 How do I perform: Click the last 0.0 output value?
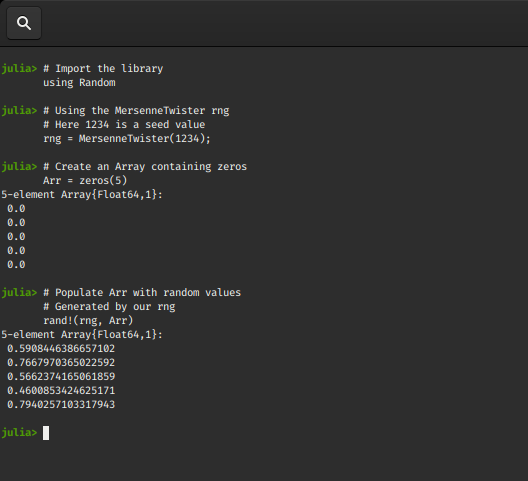pyautogui.click(x=16, y=265)
